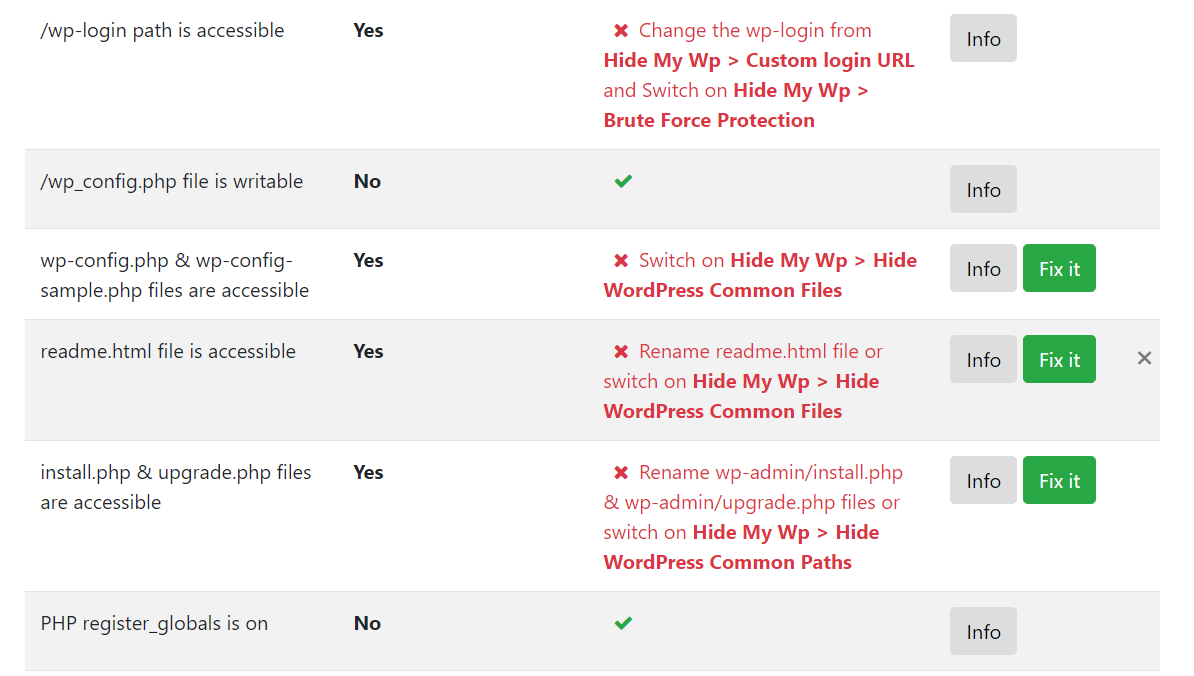Click the 'readme.html file is accessible' label
This screenshot has width=1194, height=676.
168,351
